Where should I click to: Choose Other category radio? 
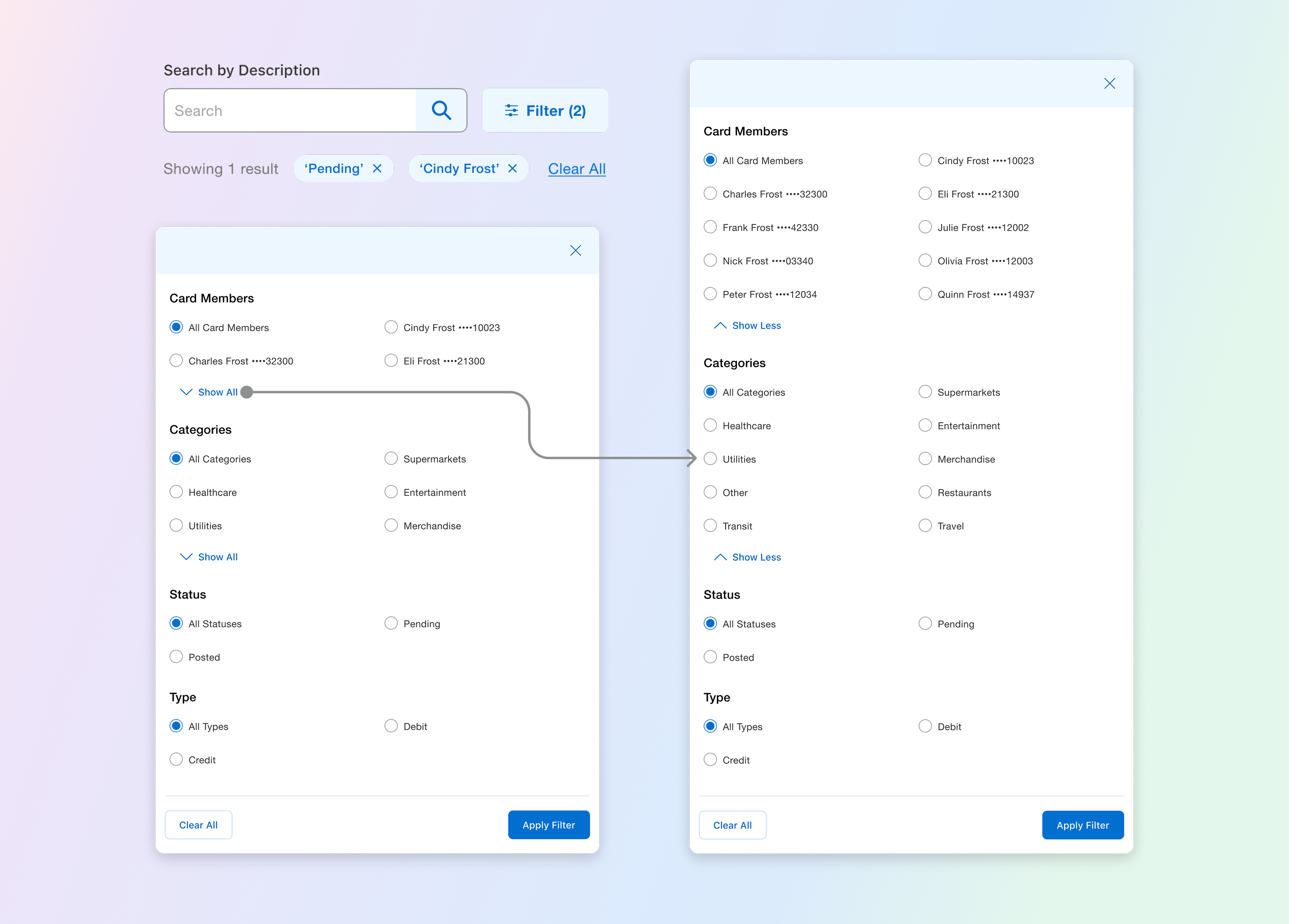[711, 493]
